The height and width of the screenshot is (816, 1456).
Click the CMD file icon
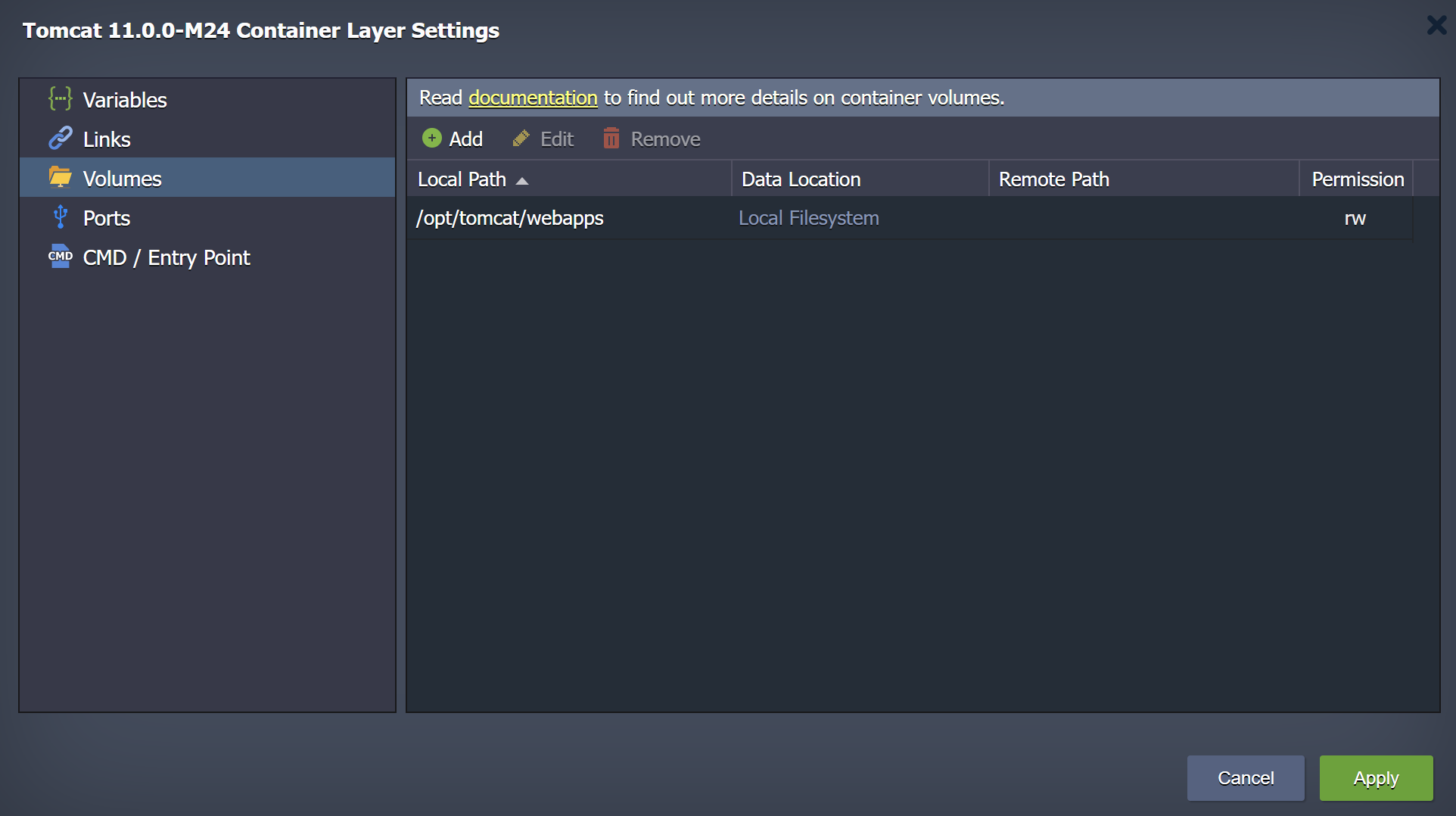pos(60,256)
